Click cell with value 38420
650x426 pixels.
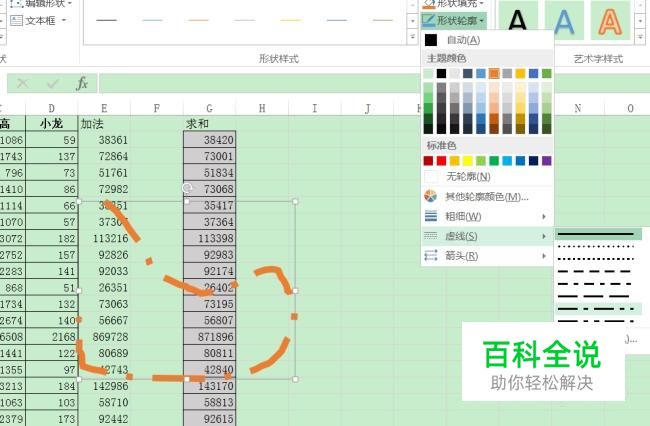tap(209, 140)
